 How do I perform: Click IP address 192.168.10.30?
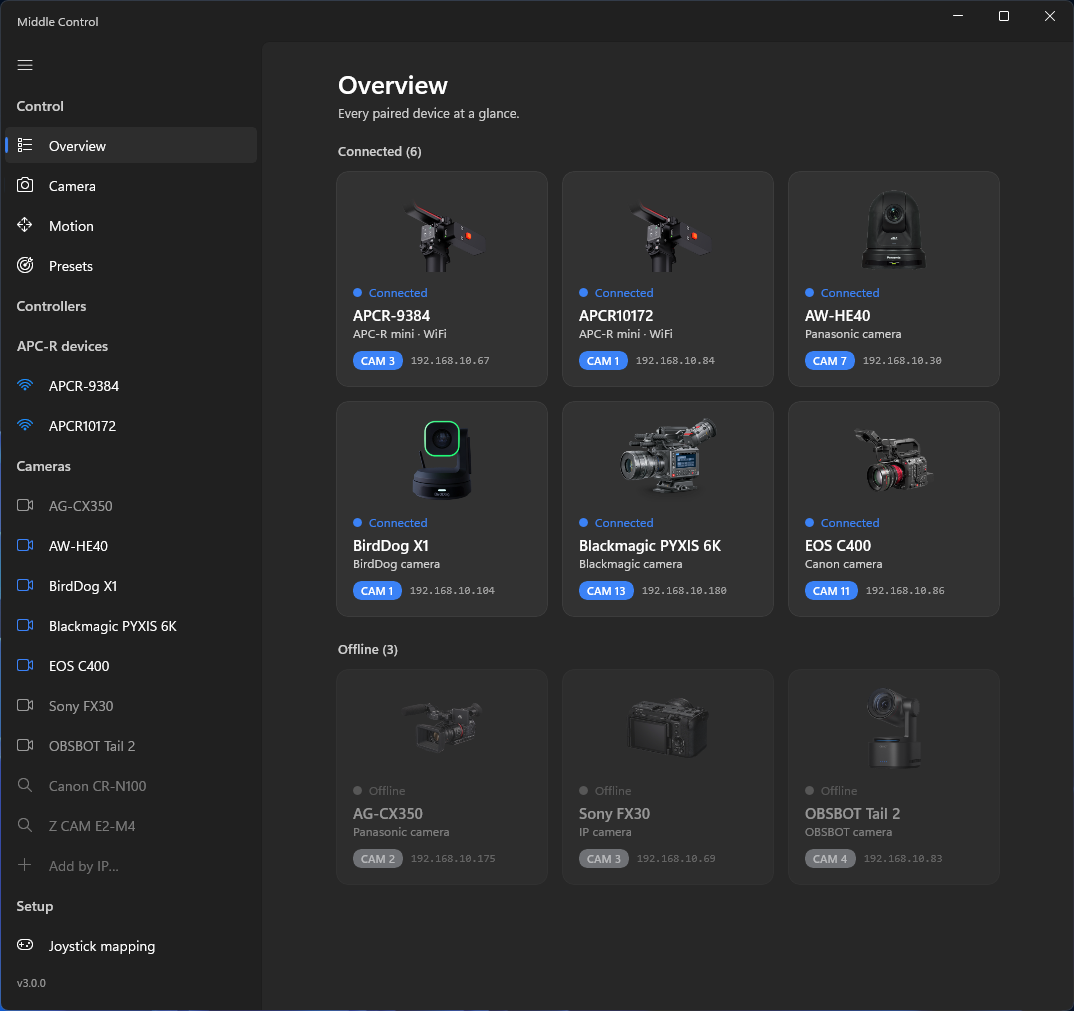[902, 361]
